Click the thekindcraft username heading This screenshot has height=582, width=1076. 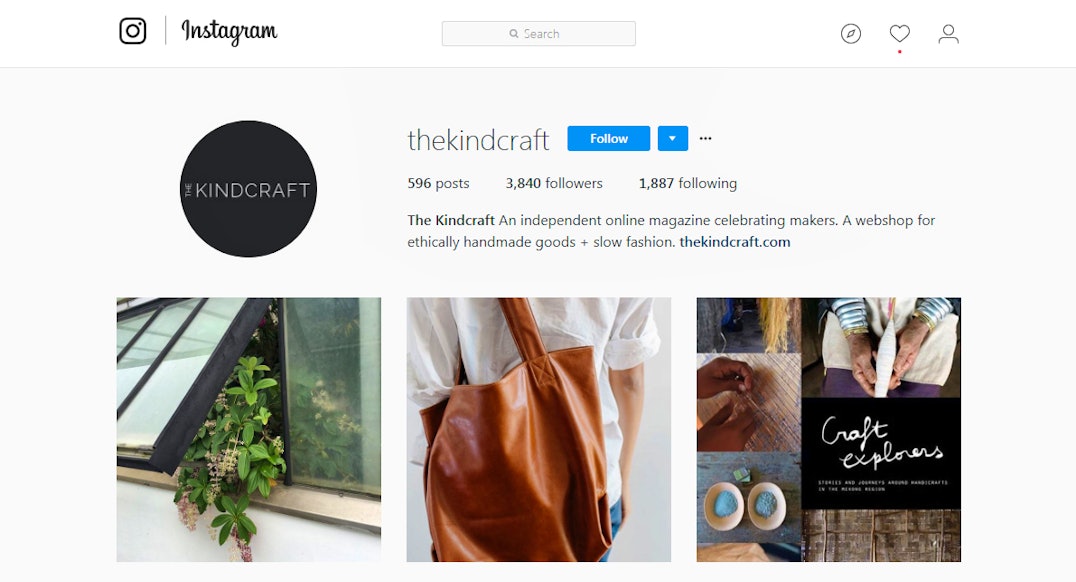(x=478, y=140)
